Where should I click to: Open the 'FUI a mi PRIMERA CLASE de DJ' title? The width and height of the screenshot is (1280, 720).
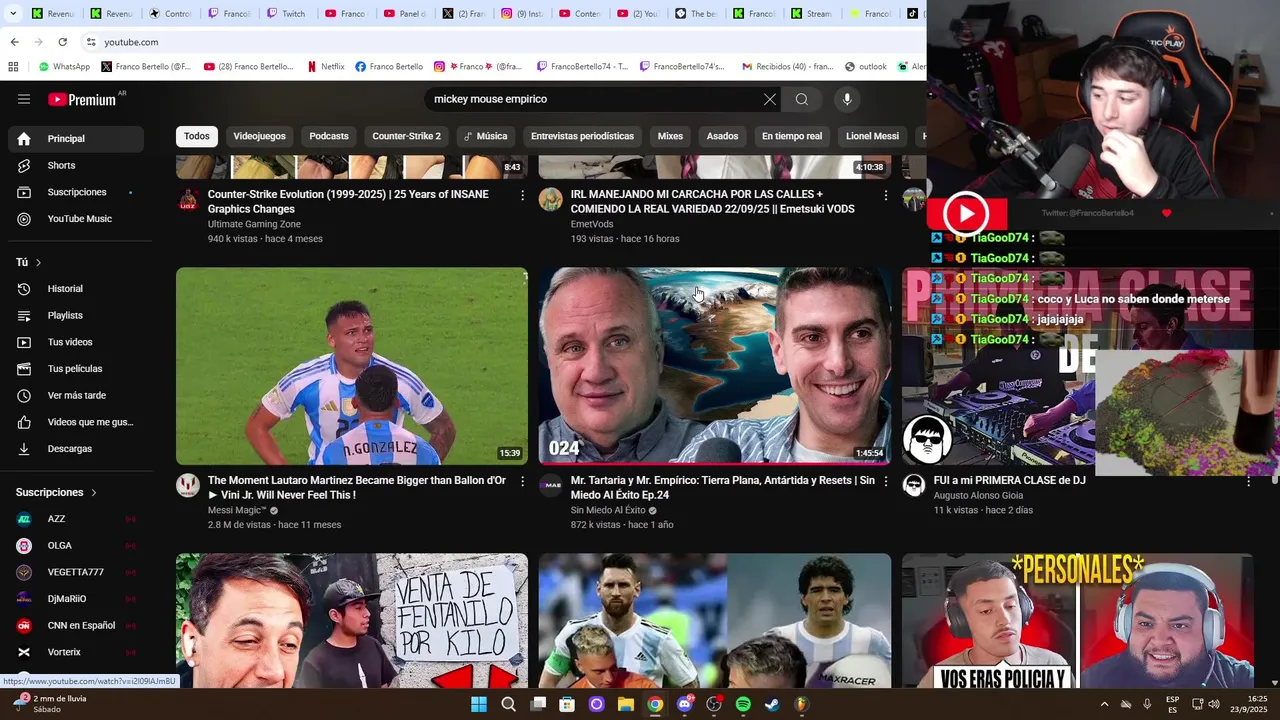click(1009, 480)
